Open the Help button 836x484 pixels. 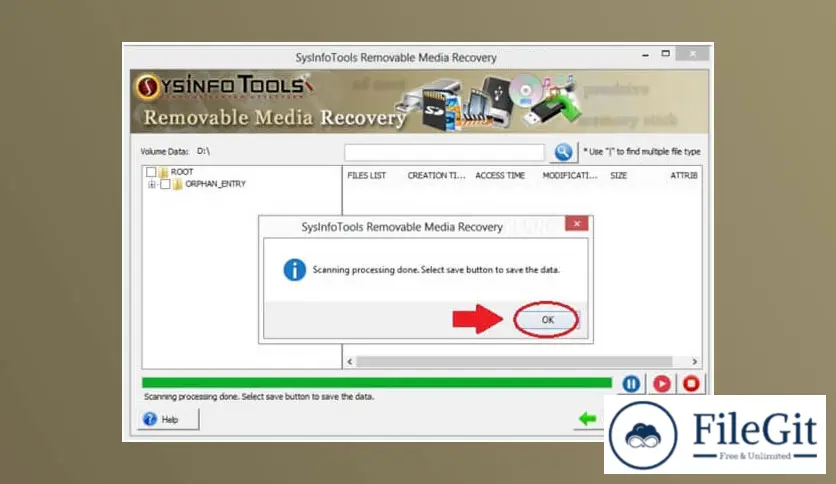click(168, 419)
